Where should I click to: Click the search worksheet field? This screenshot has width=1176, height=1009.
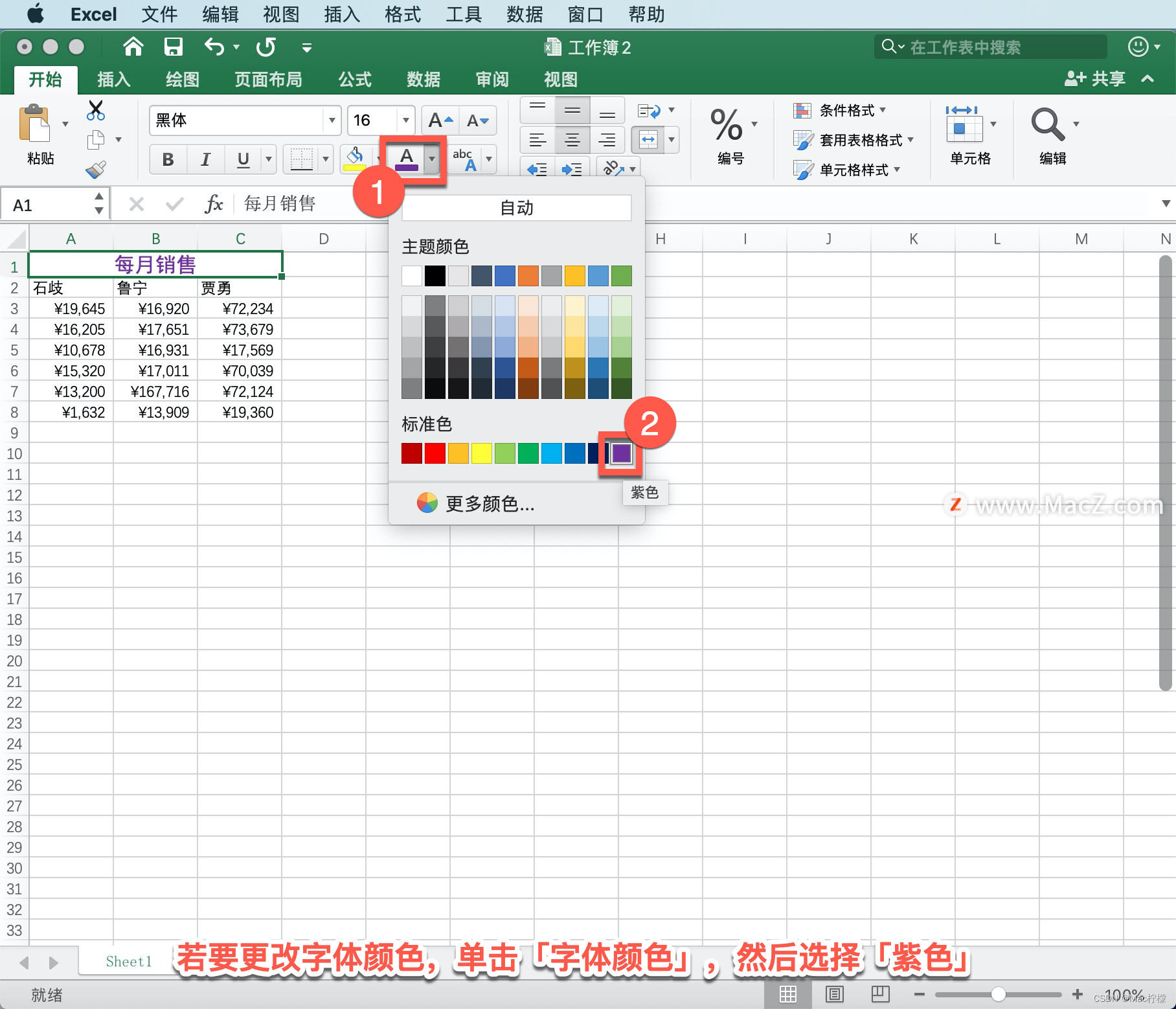point(991,47)
